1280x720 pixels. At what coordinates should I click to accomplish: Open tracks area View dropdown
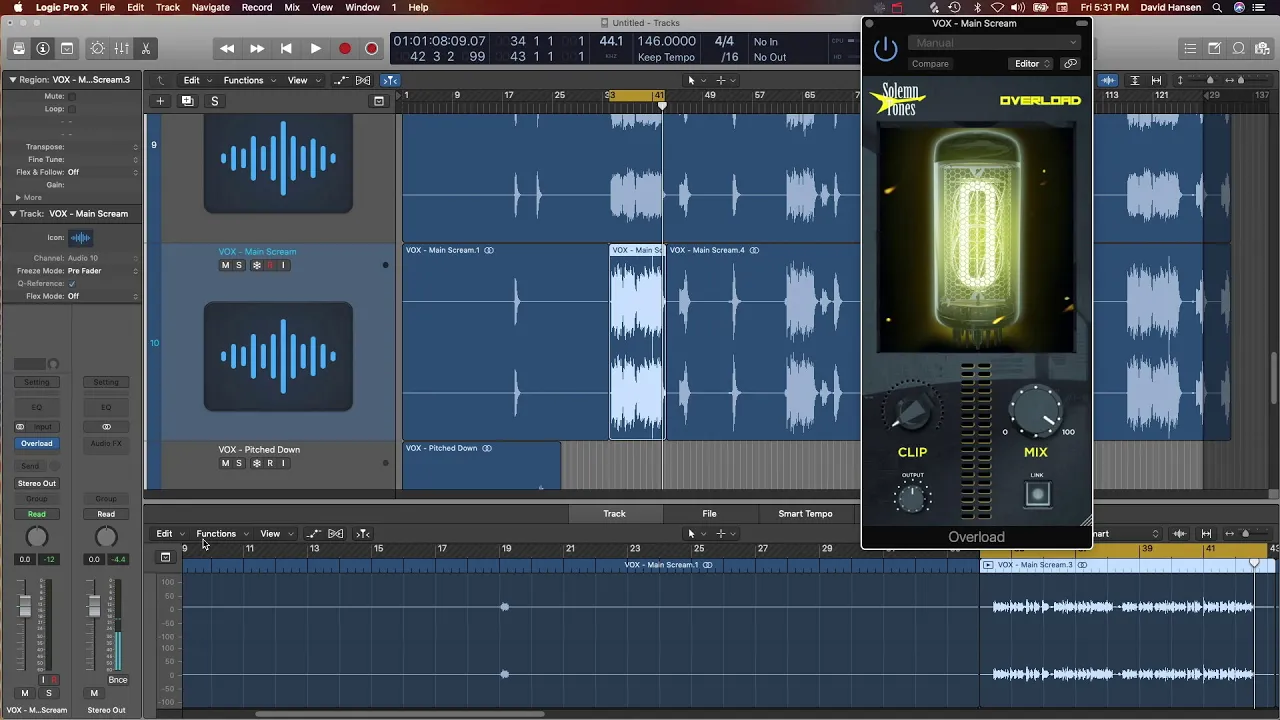[302, 80]
